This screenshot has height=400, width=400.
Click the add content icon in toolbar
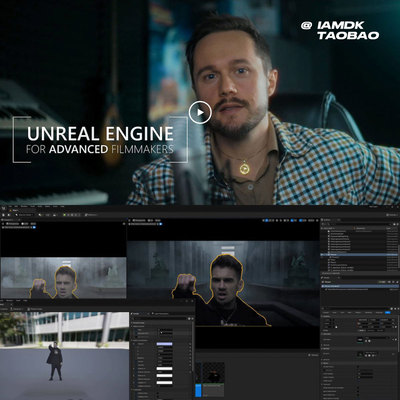(x=40, y=215)
